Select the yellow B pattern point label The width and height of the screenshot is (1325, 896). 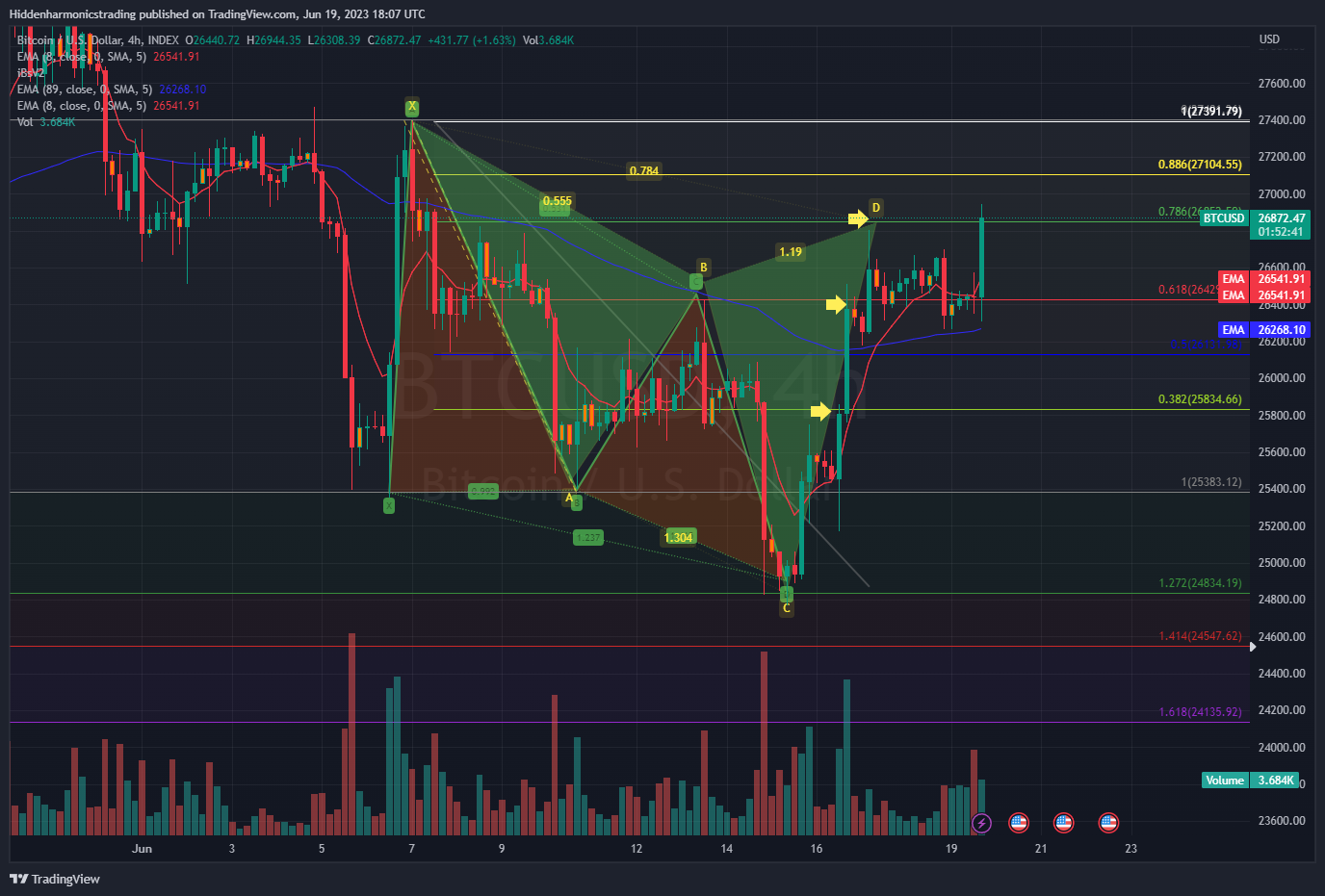[x=704, y=268]
